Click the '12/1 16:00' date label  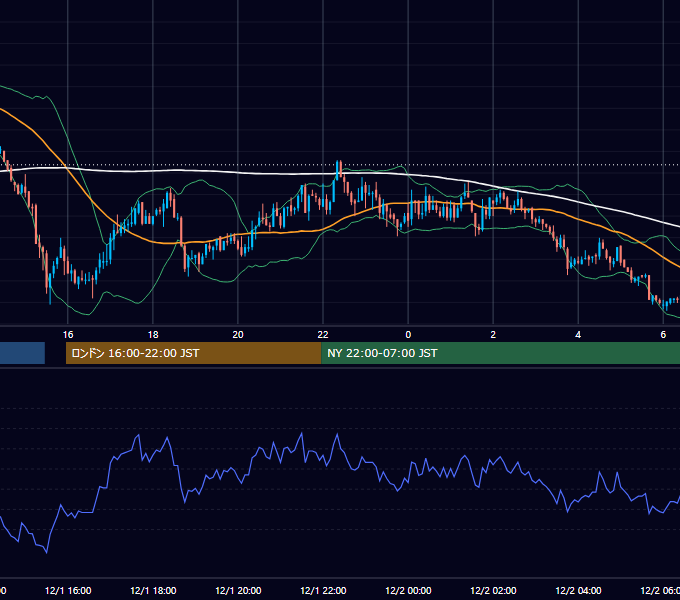coord(68,591)
